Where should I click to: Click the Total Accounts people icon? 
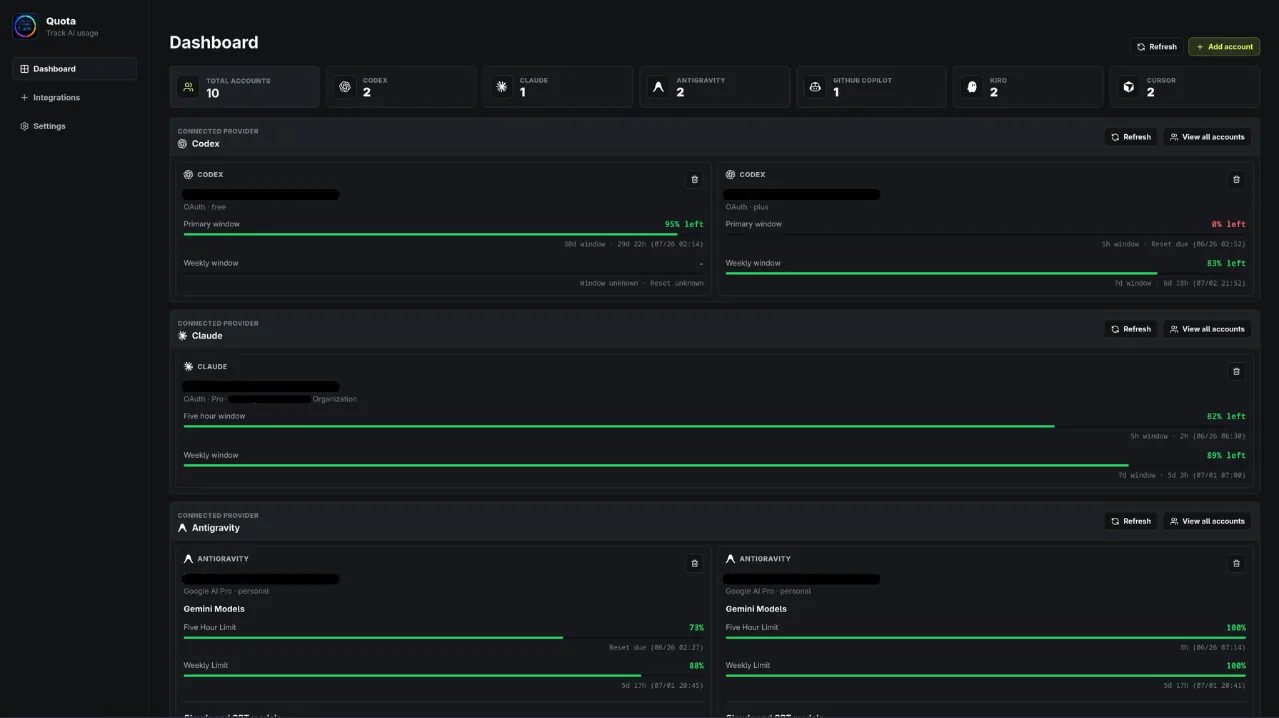tap(188, 87)
